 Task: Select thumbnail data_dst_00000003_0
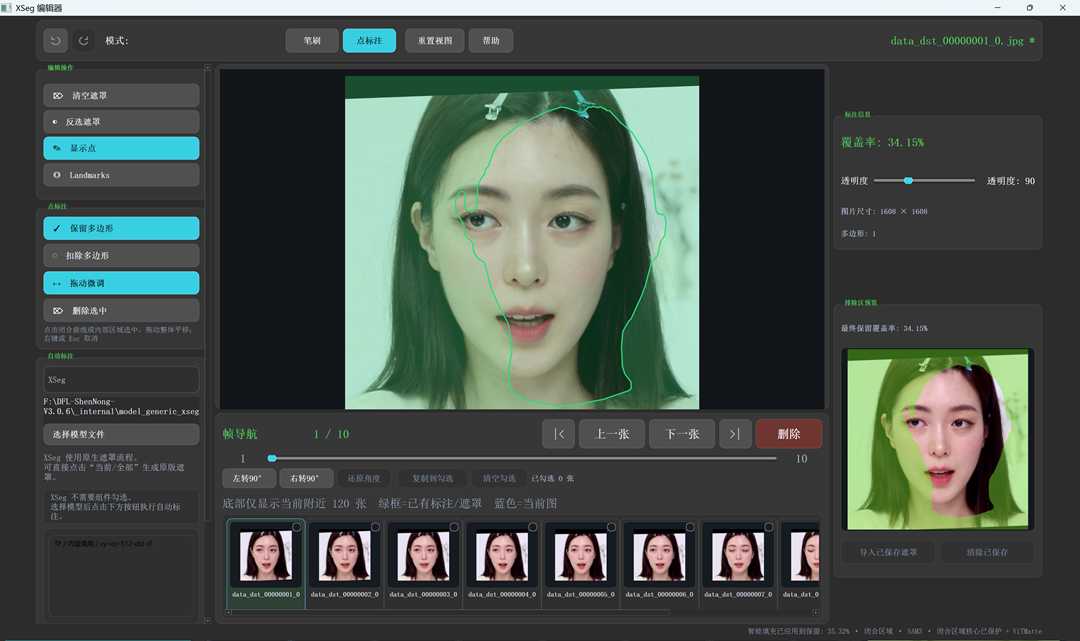click(x=423, y=563)
